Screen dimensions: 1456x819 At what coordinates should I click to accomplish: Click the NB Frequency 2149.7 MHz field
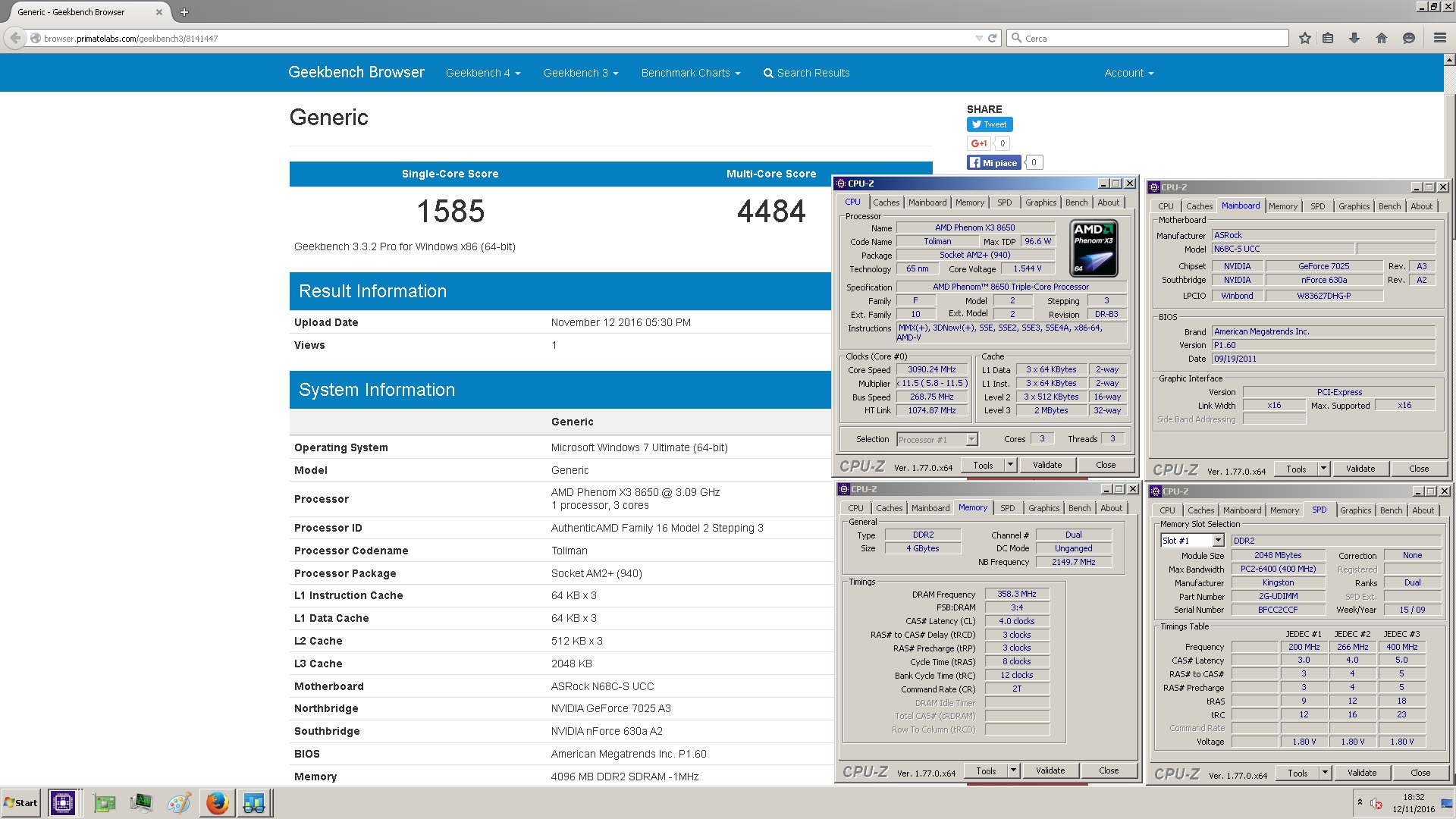[x=1073, y=562]
